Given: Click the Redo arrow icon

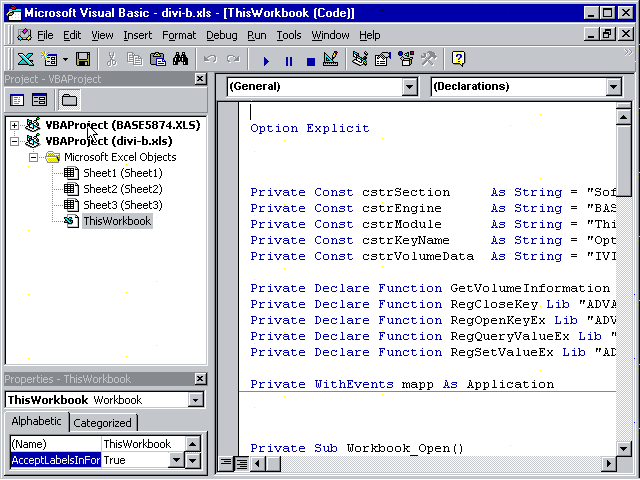Looking at the screenshot, I should click(233, 59).
